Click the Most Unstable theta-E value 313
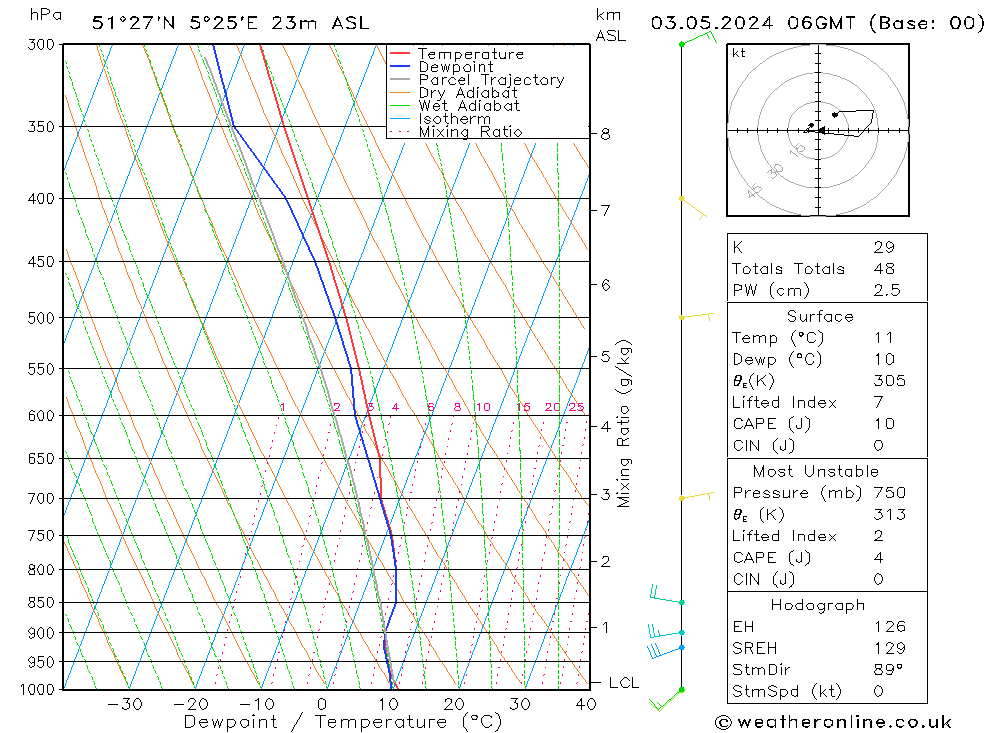The image size is (1000, 733). coord(890,515)
